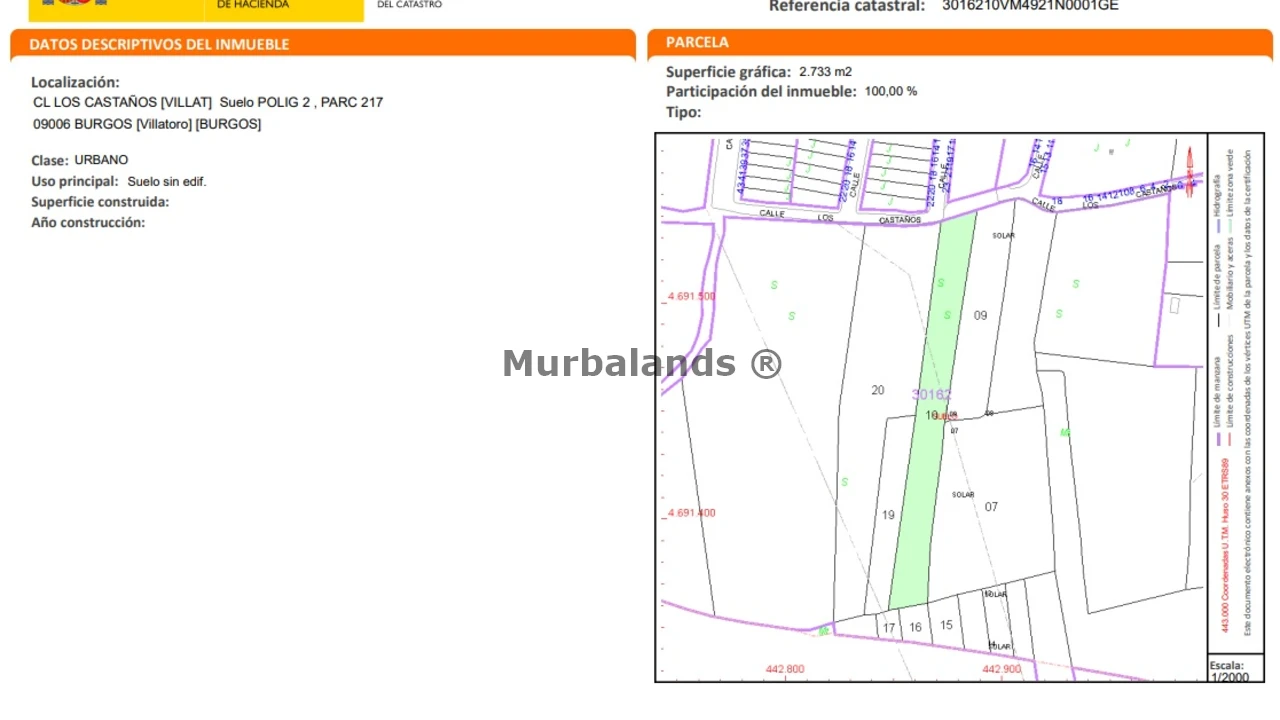Click parcel 19 on the map

click(888, 515)
